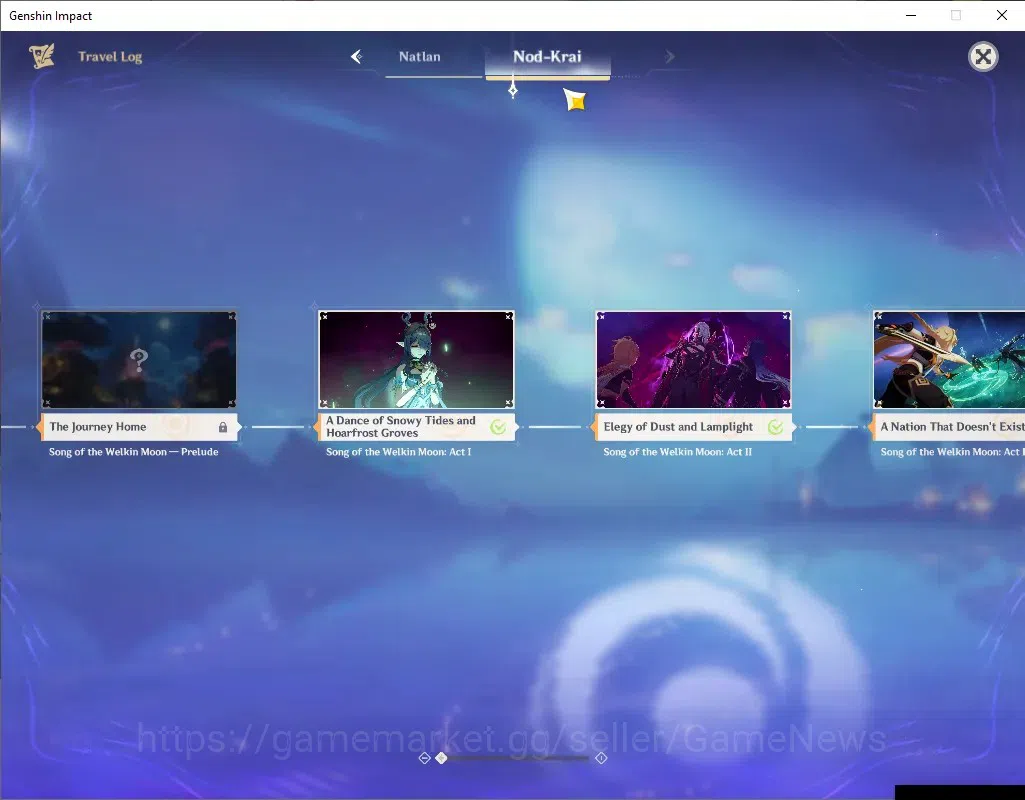This screenshot has height=800, width=1025.
Task: Select The Journey Home quest label
Action: (x=139, y=427)
